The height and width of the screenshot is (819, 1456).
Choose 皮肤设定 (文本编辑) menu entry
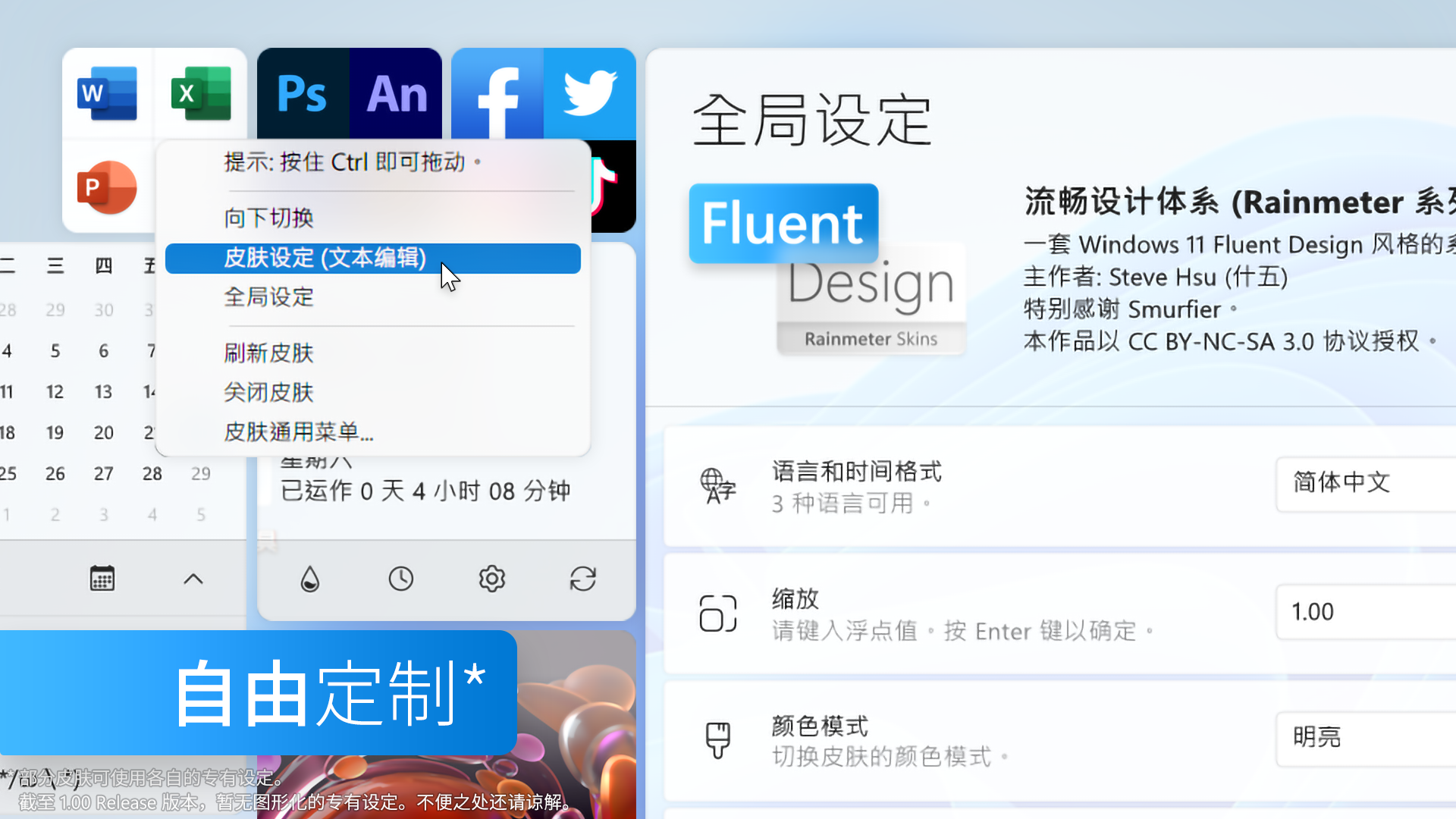pos(373,258)
